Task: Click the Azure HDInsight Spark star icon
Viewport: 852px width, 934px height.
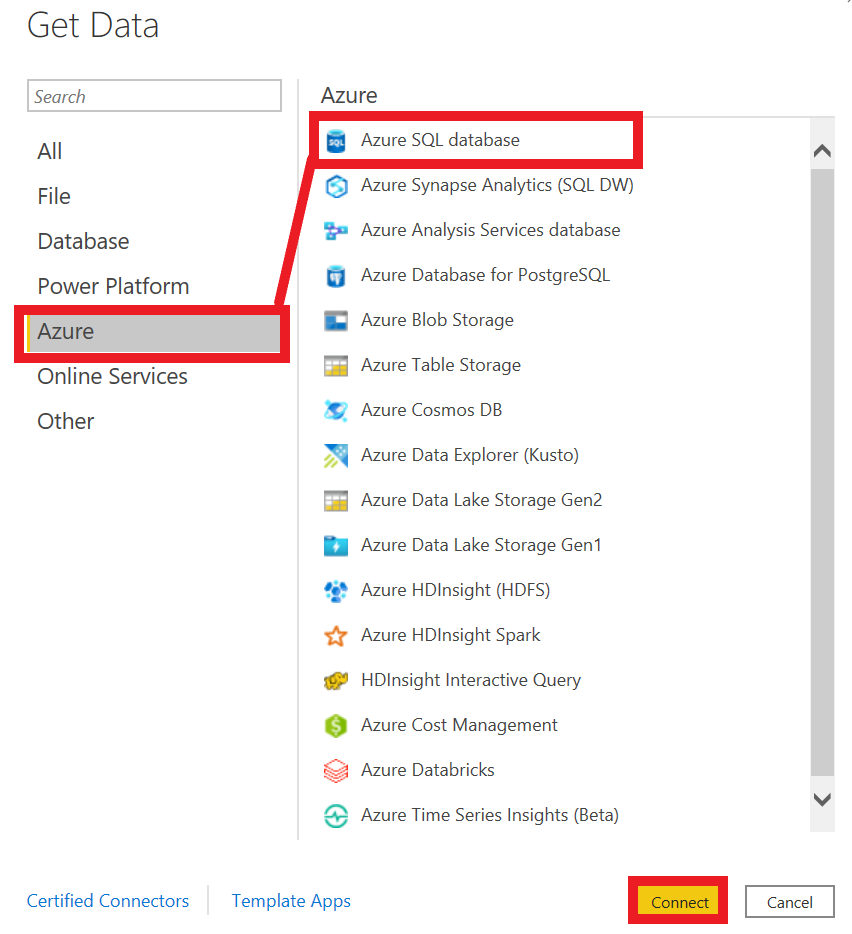Action: (336, 636)
